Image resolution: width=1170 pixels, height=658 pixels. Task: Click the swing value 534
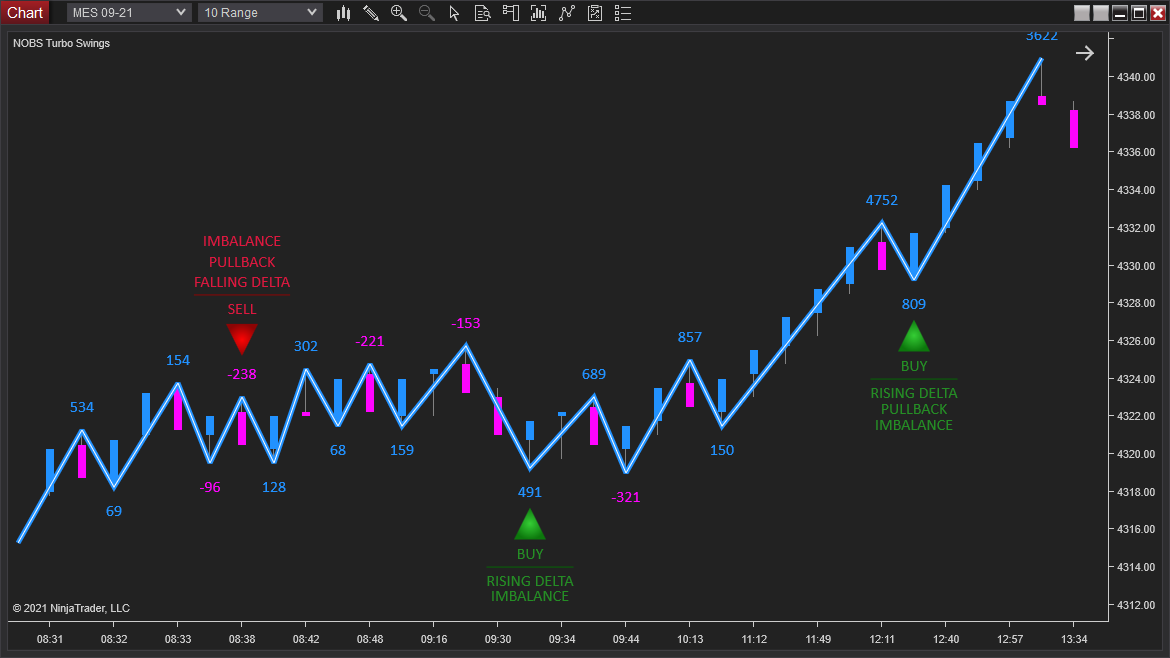pyautogui.click(x=81, y=407)
